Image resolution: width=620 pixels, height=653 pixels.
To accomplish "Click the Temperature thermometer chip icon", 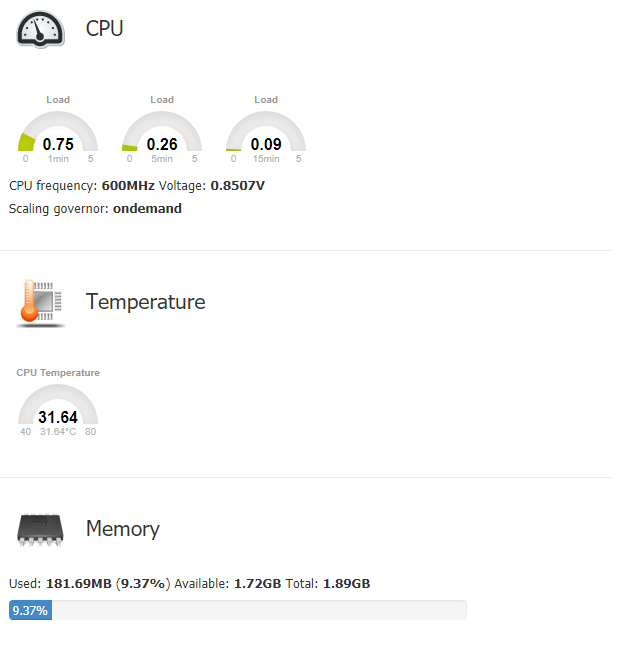I will coord(41,302).
